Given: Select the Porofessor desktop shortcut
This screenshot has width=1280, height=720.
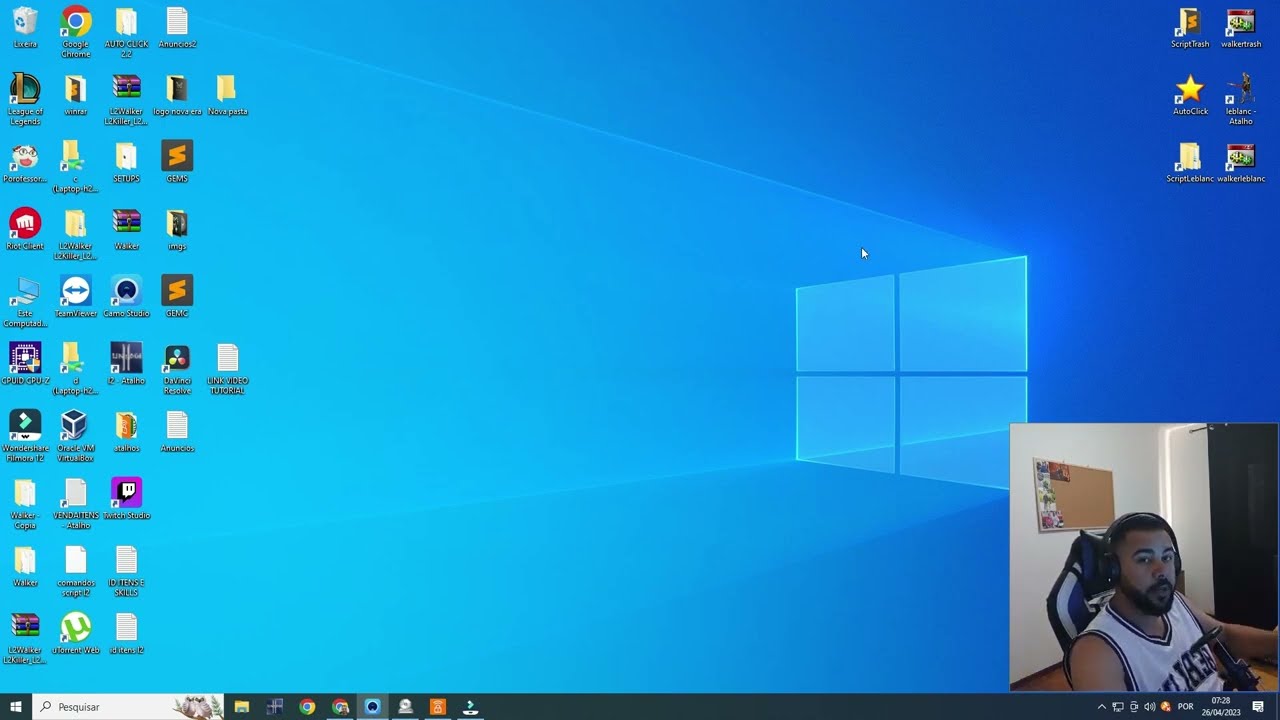Looking at the screenshot, I should click(25, 162).
